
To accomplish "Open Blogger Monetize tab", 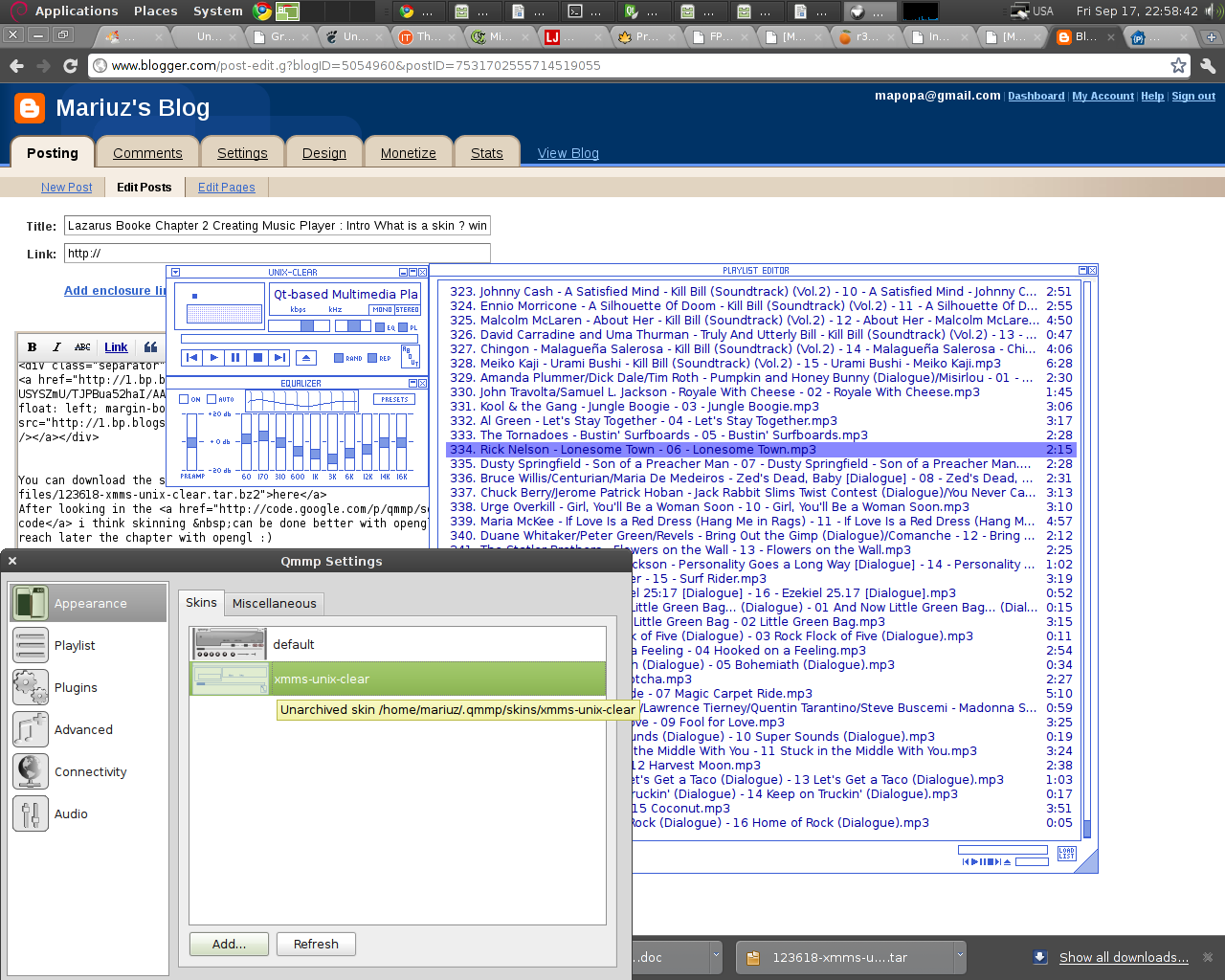I will click(409, 153).
